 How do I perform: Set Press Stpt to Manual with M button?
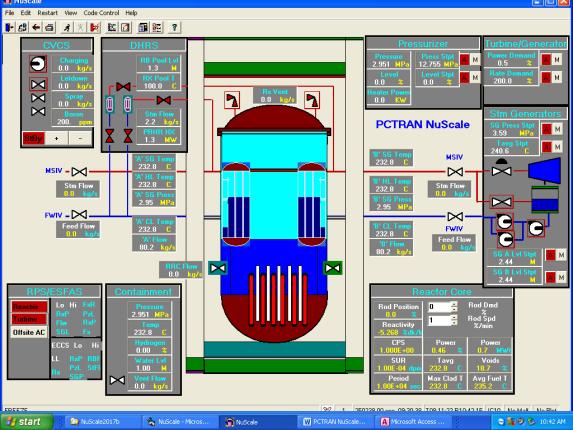[x=475, y=59]
